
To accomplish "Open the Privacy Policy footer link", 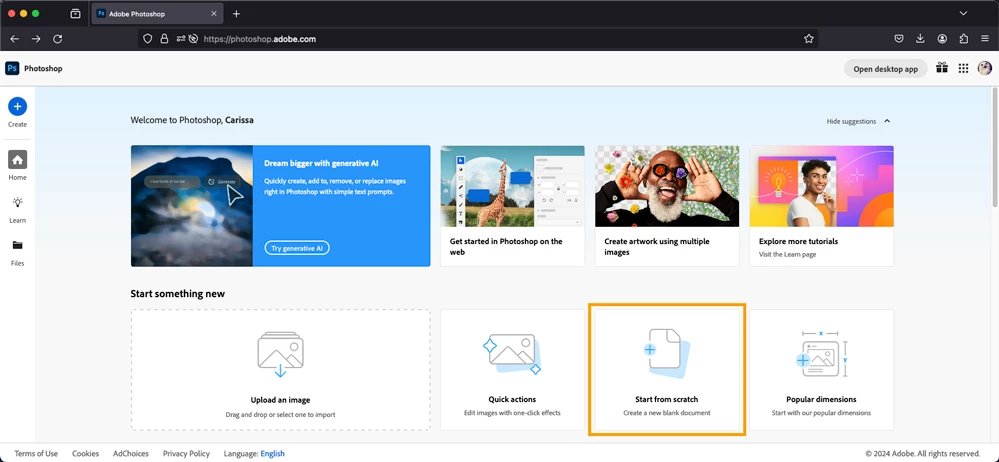I will coord(186,454).
